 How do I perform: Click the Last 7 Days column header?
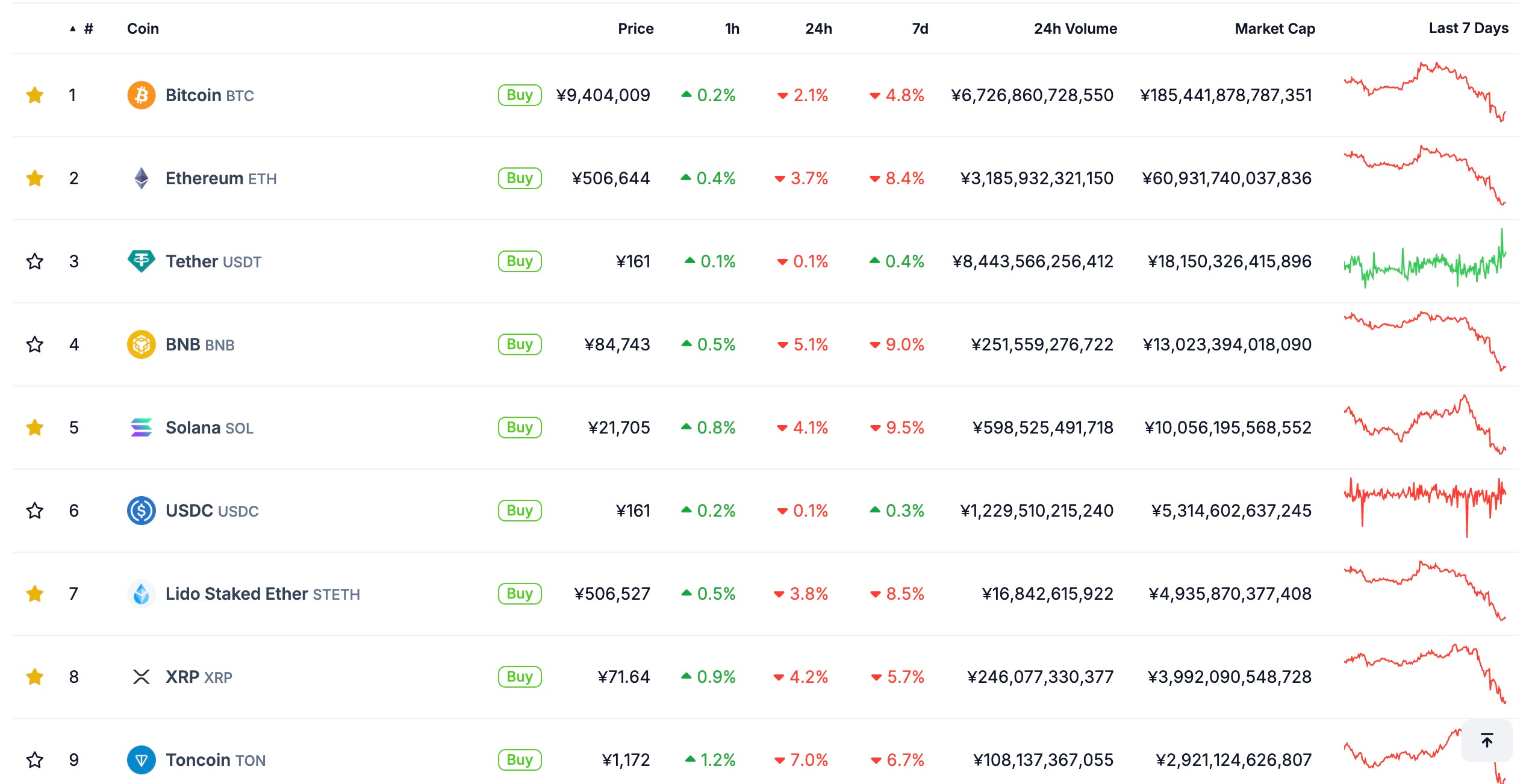click(x=1468, y=28)
